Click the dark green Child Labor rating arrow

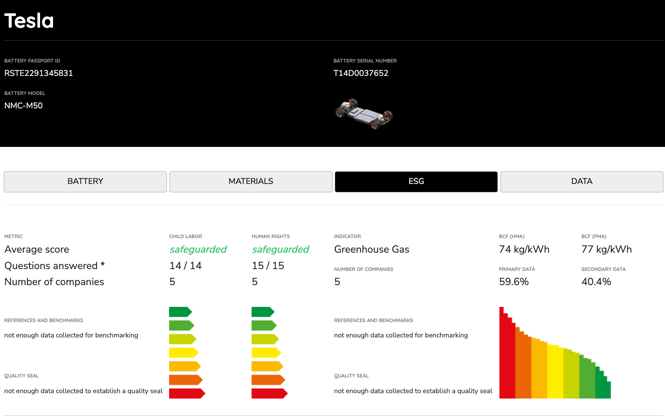pos(180,312)
